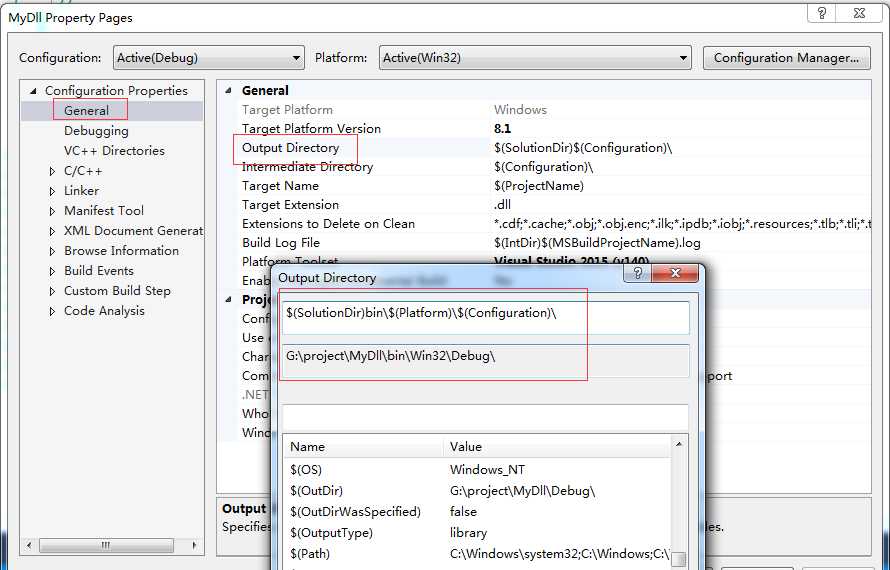Image resolution: width=890 pixels, height=570 pixels.
Task: Select the Debugging tree item
Action: pos(96,131)
